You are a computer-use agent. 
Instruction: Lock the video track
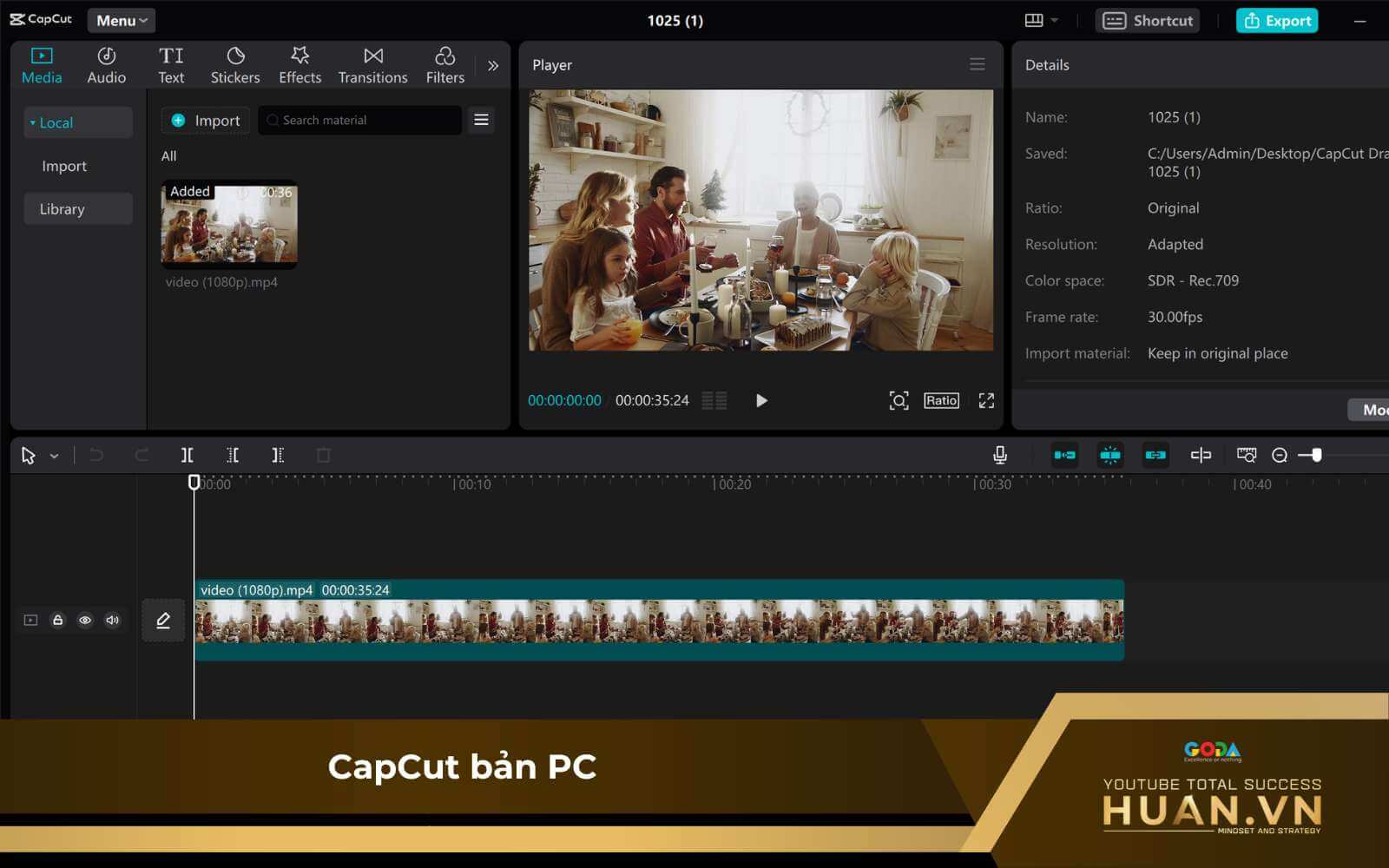(57, 620)
